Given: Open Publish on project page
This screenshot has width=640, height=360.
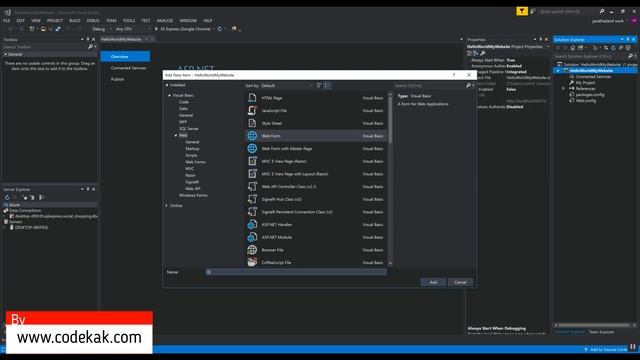Looking at the screenshot, I should pyautogui.click(x=118, y=79).
